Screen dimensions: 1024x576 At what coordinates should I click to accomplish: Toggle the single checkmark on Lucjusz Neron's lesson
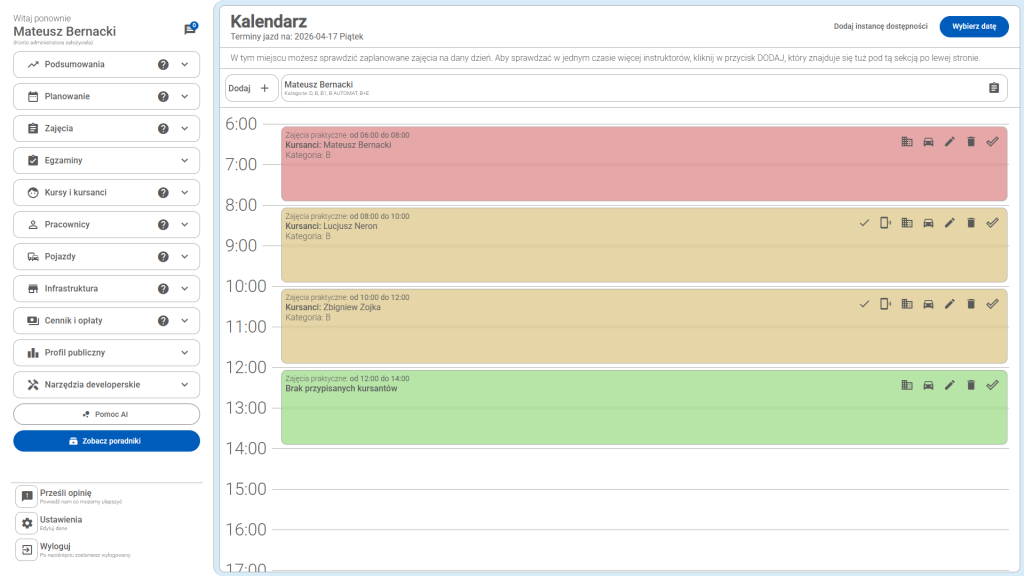[864, 223]
